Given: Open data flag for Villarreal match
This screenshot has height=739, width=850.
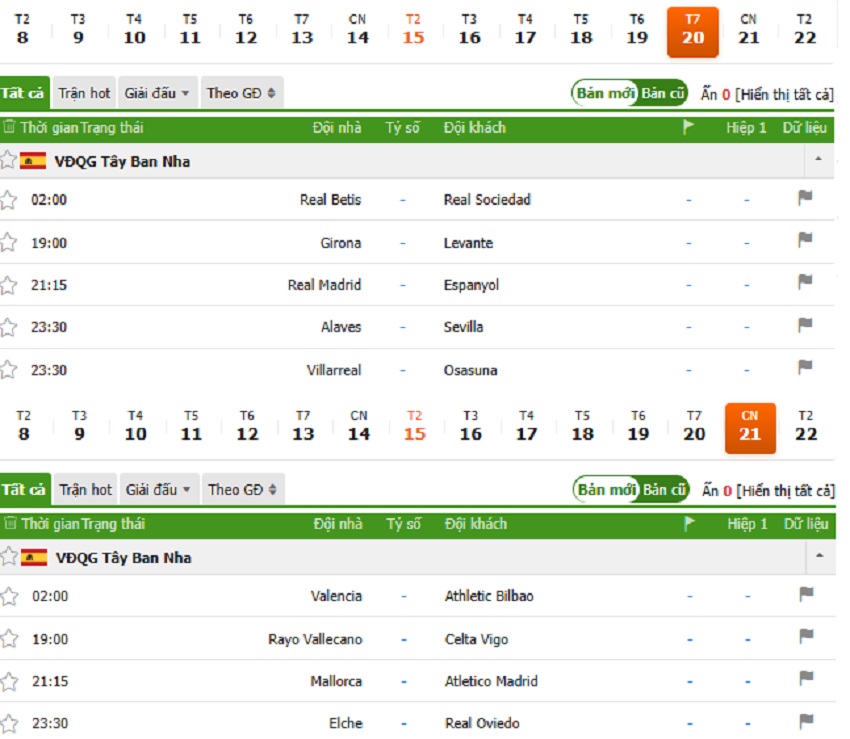Looking at the screenshot, I should pyautogui.click(x=805, y=367).
